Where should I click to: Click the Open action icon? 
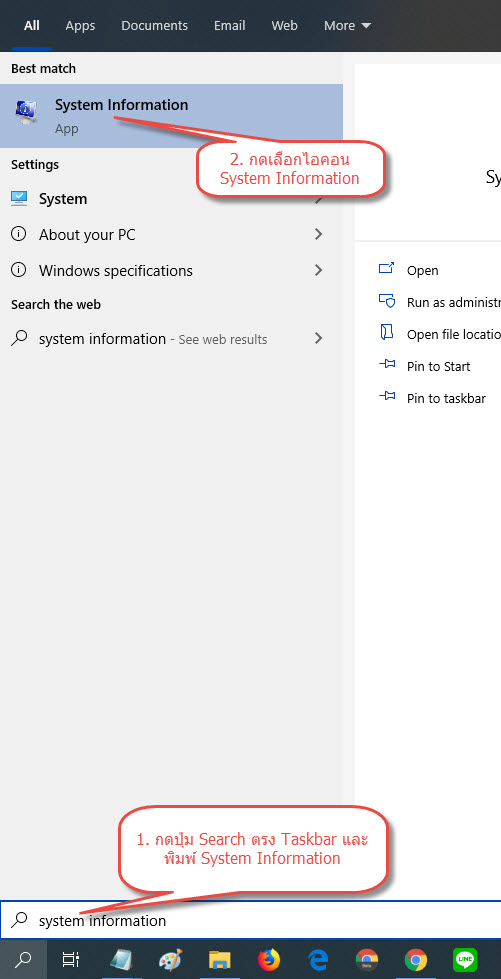(387, 268)
